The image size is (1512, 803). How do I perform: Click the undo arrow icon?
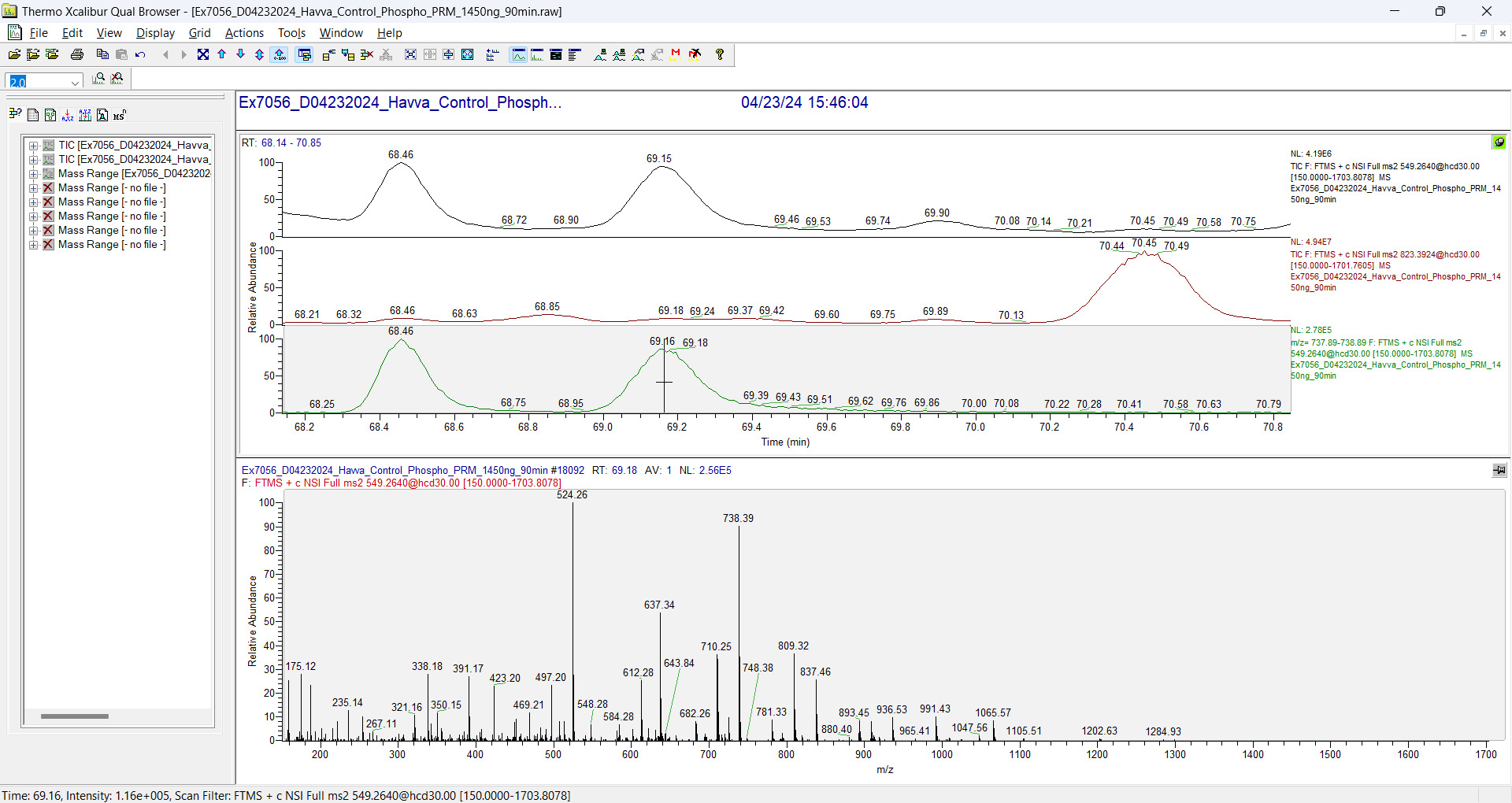(140, 54)
